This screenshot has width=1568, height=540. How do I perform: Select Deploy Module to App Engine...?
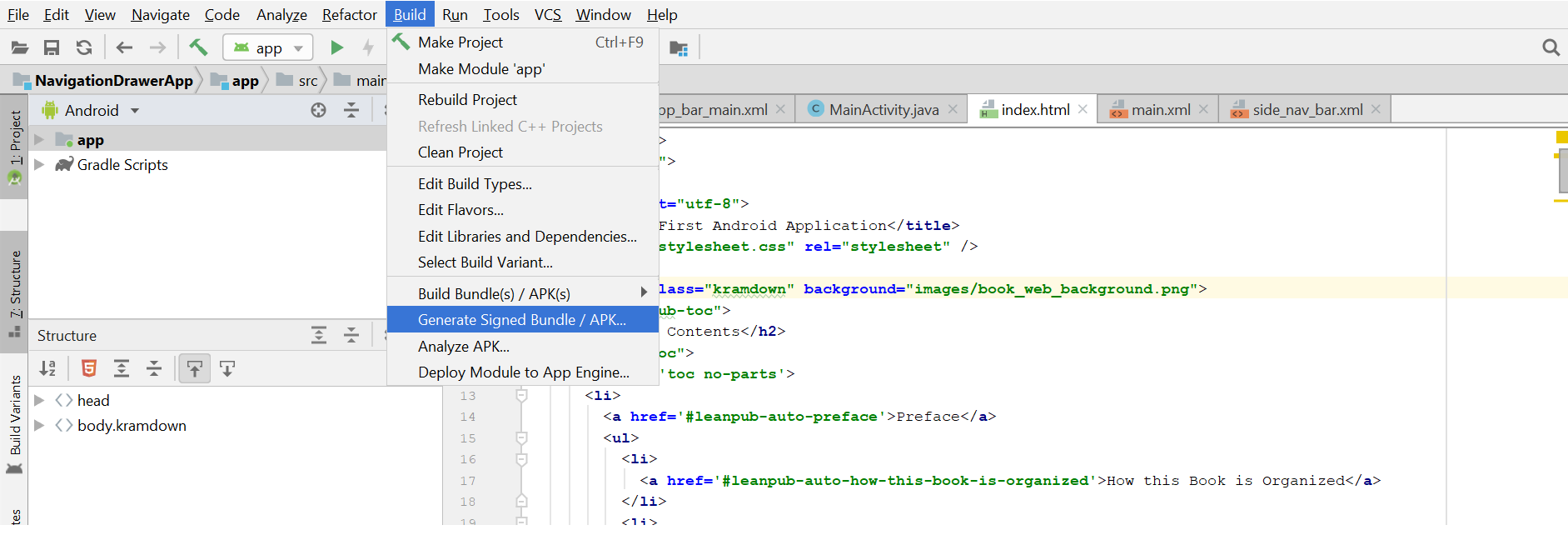523,372
